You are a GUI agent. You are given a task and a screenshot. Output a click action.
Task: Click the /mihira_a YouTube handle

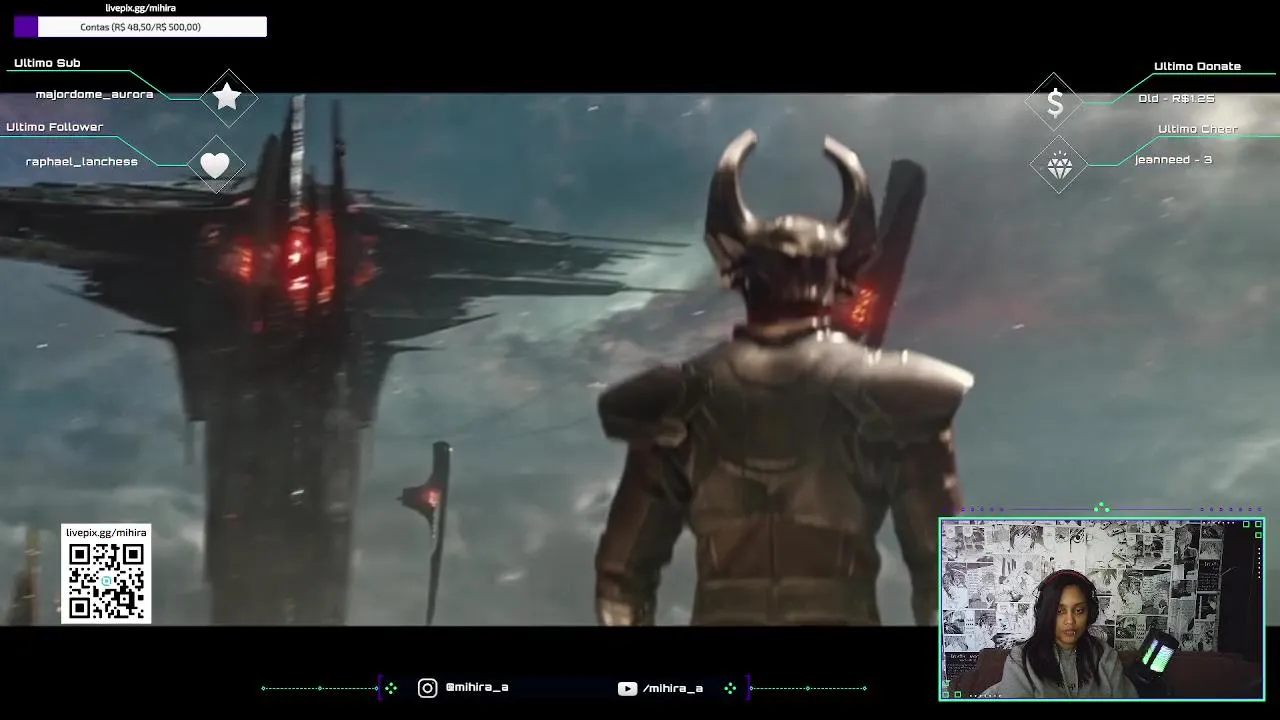pos(673,688)
